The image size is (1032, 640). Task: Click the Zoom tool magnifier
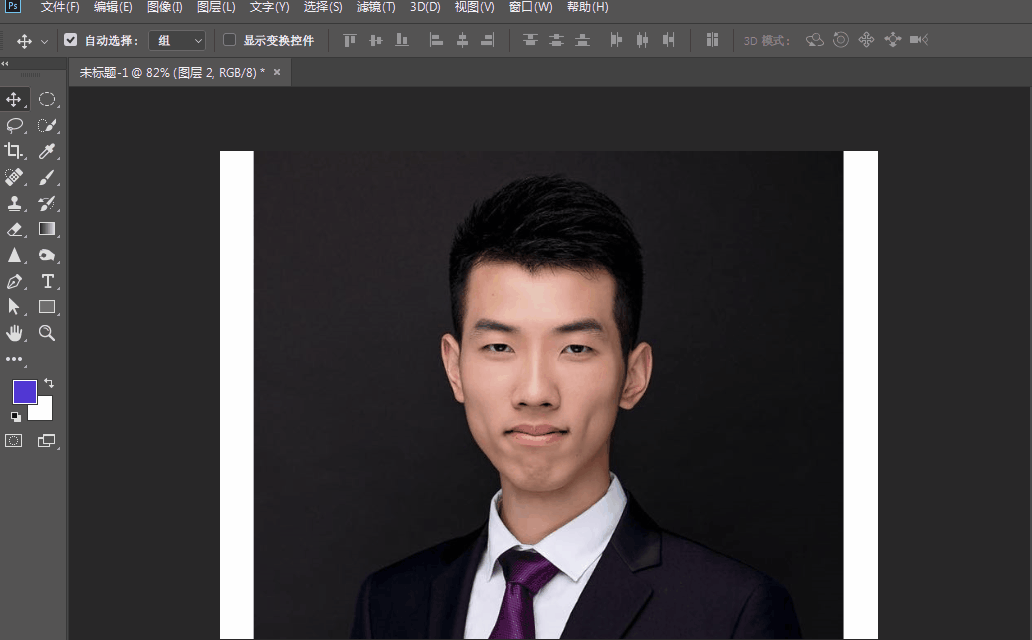pyautogui.click(x=46, y=333)
